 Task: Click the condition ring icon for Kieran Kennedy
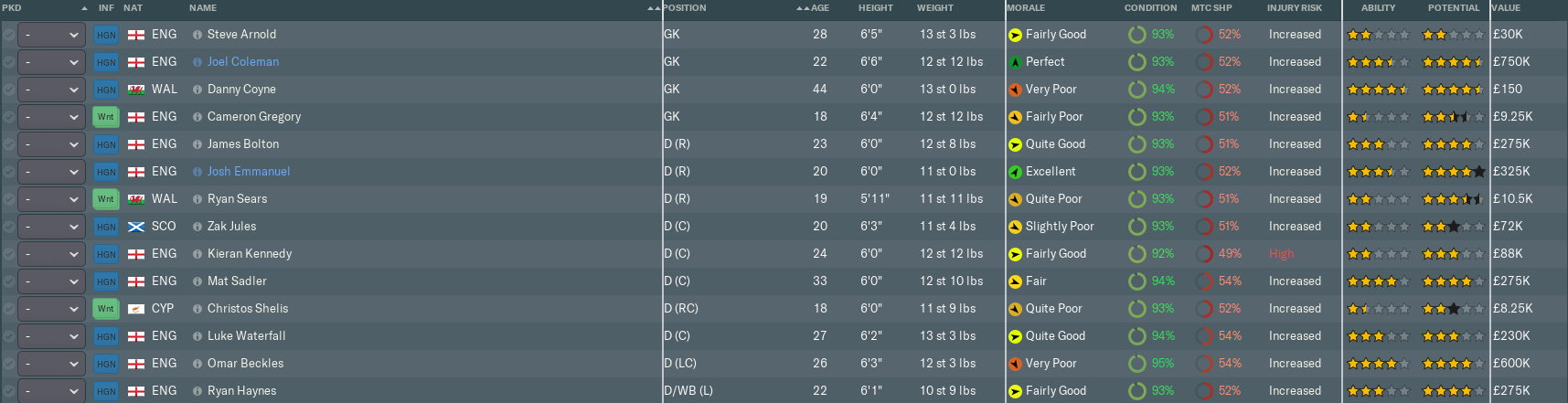click(1136, 254)
